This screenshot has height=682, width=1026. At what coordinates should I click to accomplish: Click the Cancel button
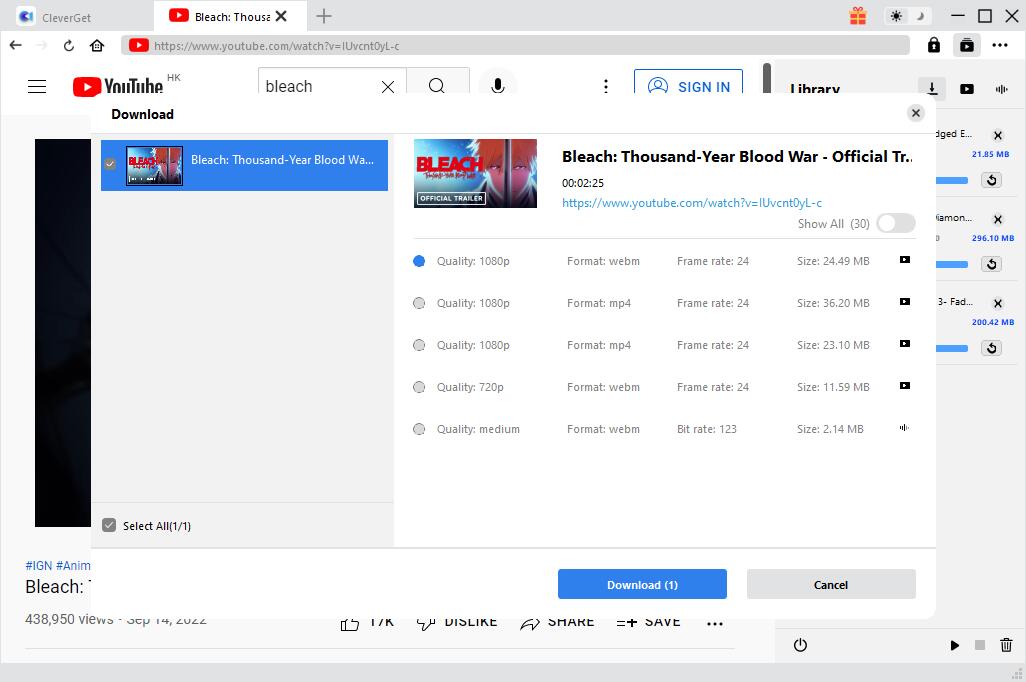point(830,584)
